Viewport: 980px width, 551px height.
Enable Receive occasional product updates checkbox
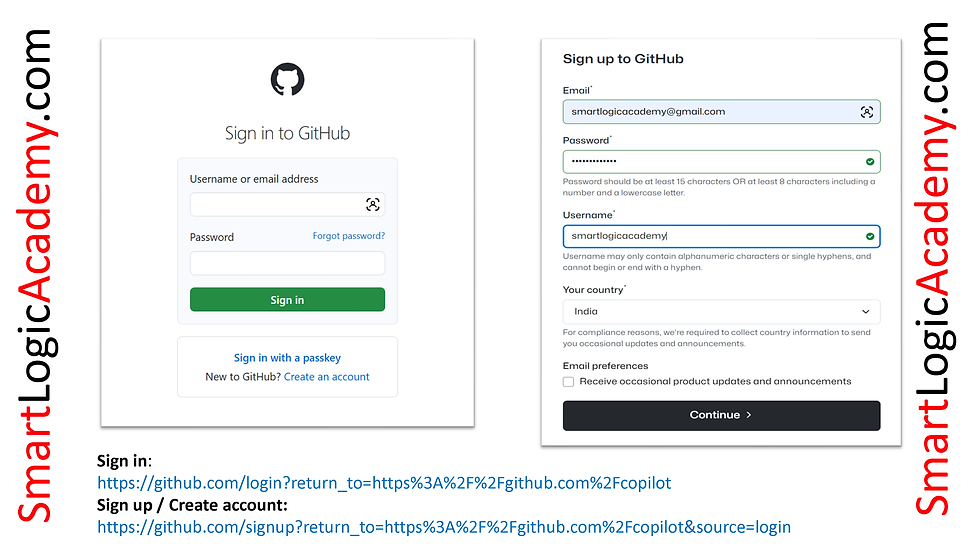click(568, 382)
